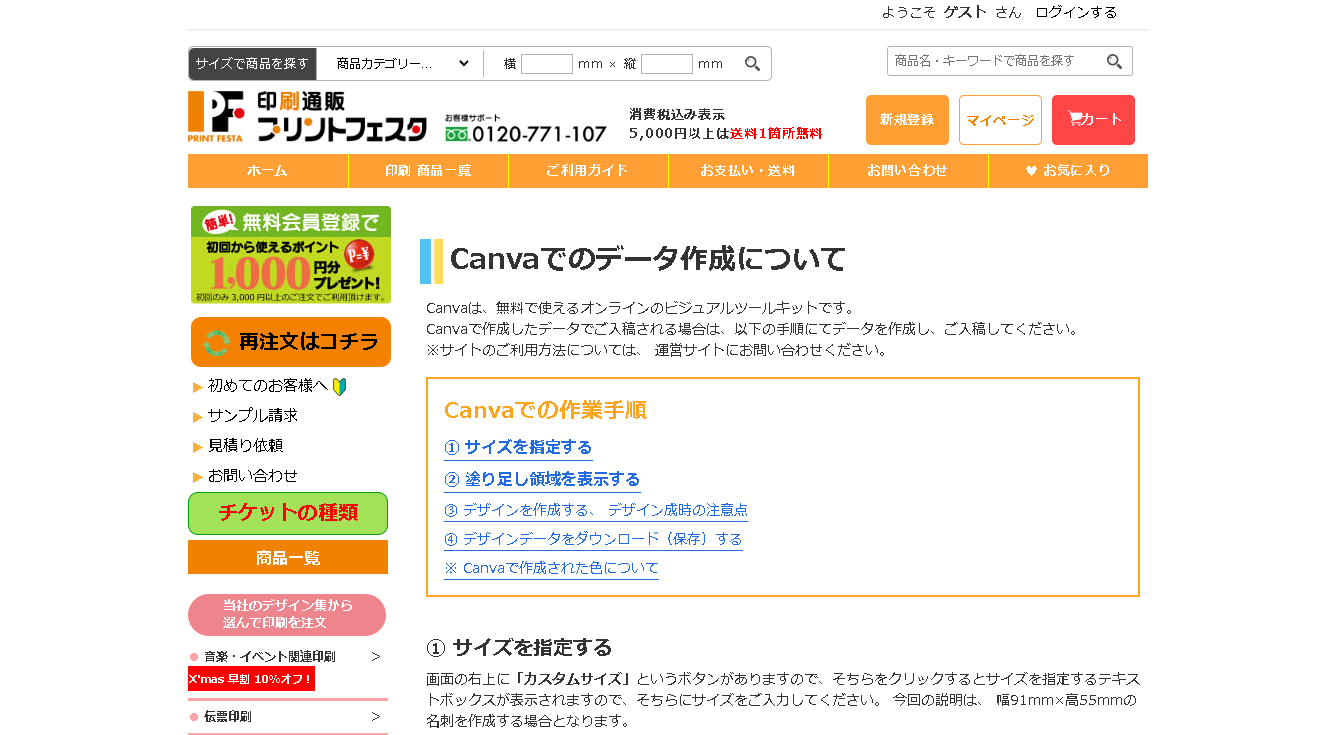Click 当社のデザイン集から選んで印刷を注文 button

click(x=287, y=615)
